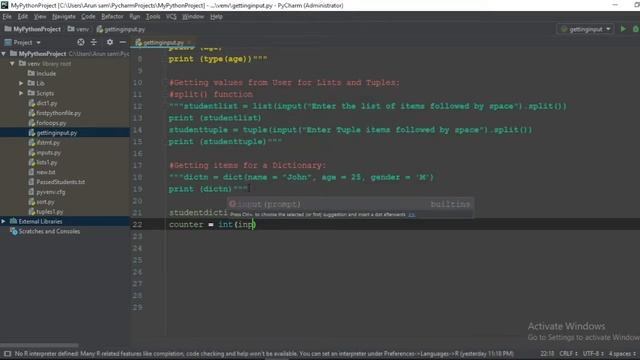Select pyvenv.cfg in the project tree

tap(47, 192)
